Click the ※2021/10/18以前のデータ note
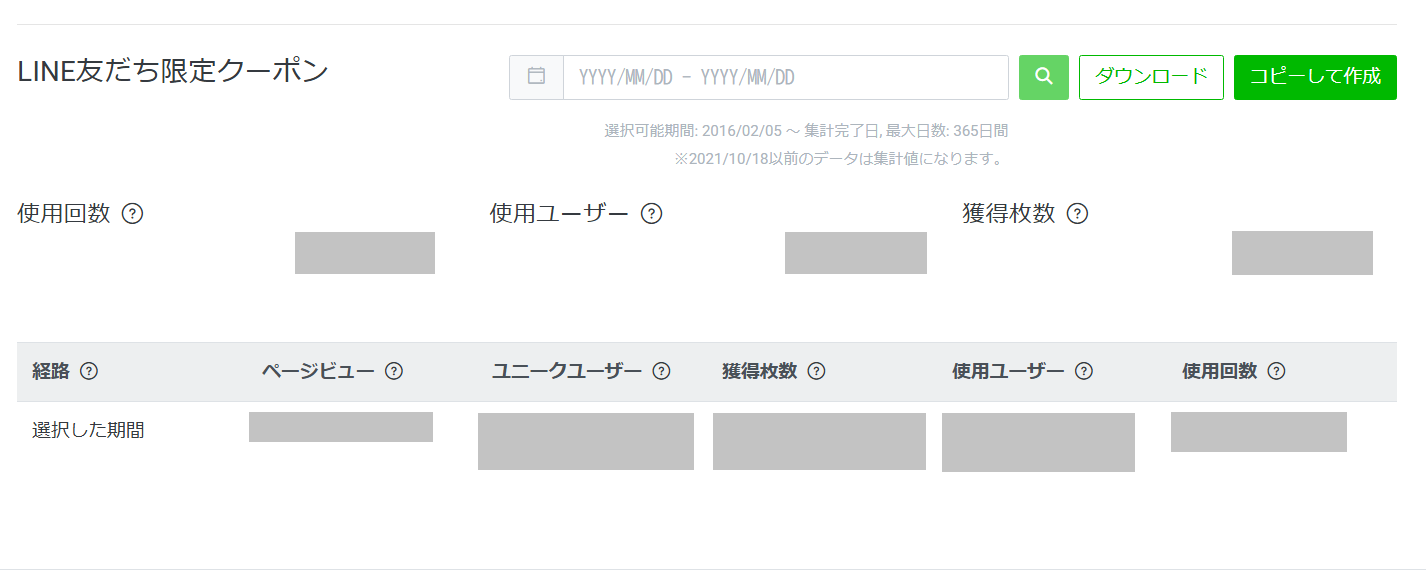1426x578 pixels. (838, 159)
